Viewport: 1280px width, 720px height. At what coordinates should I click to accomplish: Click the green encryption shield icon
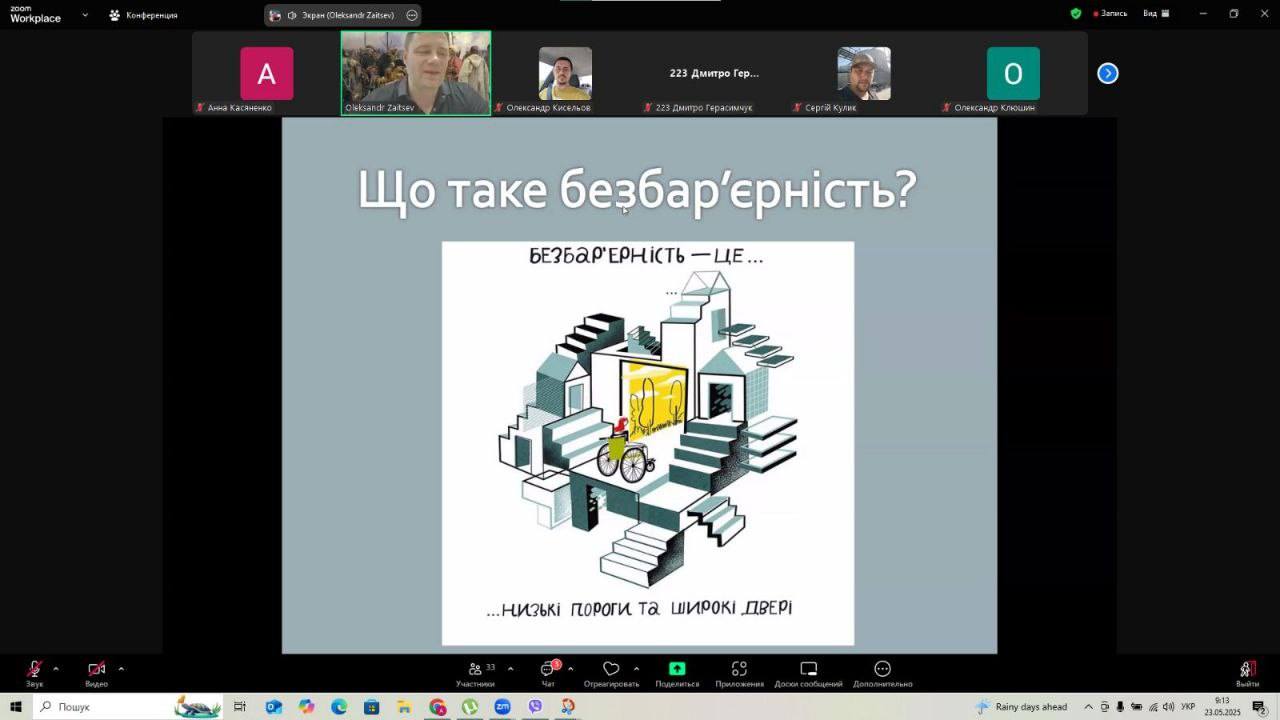tap(1076, 14)
